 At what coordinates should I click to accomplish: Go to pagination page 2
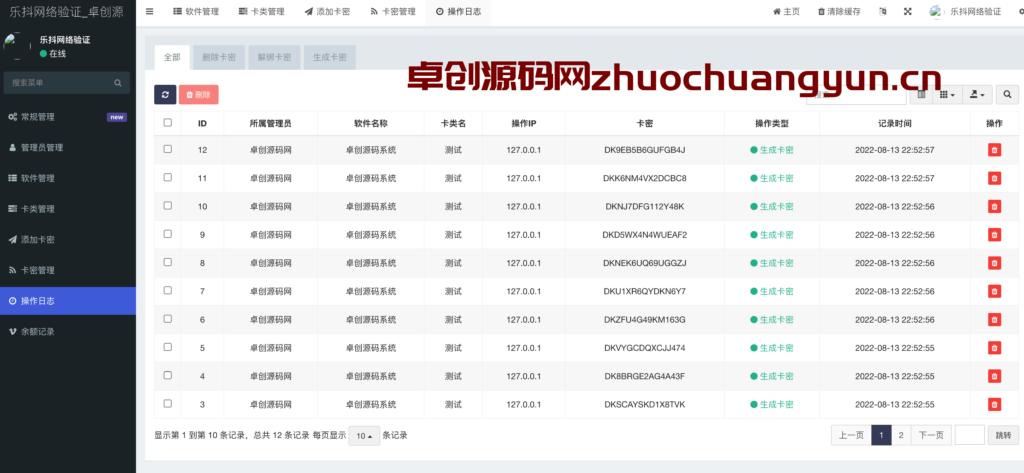[901, 435]
